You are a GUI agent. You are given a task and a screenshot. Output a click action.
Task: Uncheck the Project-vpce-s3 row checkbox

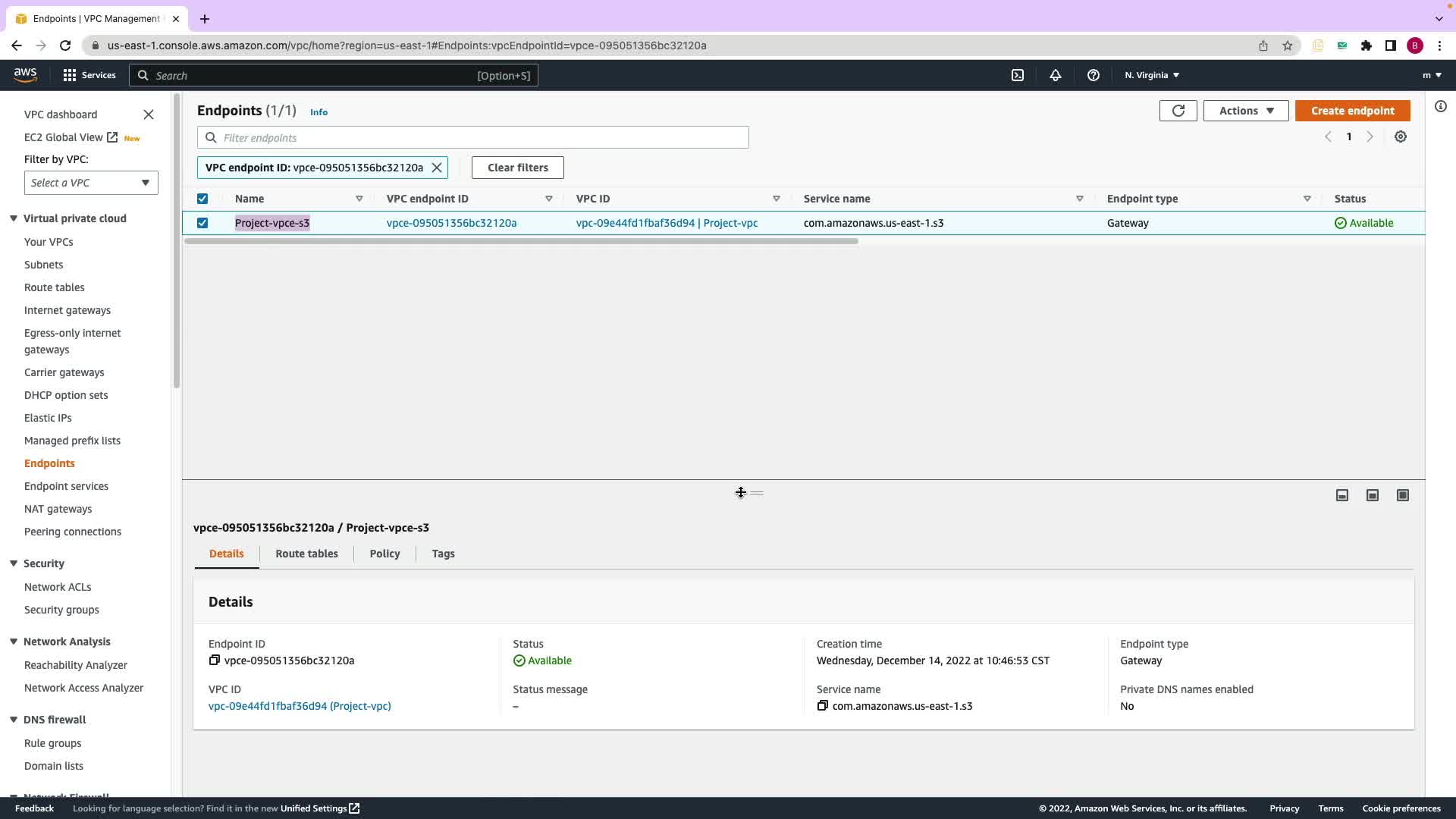point(202,223)
